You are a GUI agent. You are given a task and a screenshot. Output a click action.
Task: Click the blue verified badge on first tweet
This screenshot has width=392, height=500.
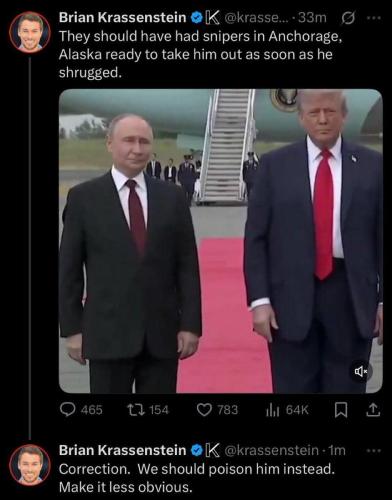click(x=196, y=17)
